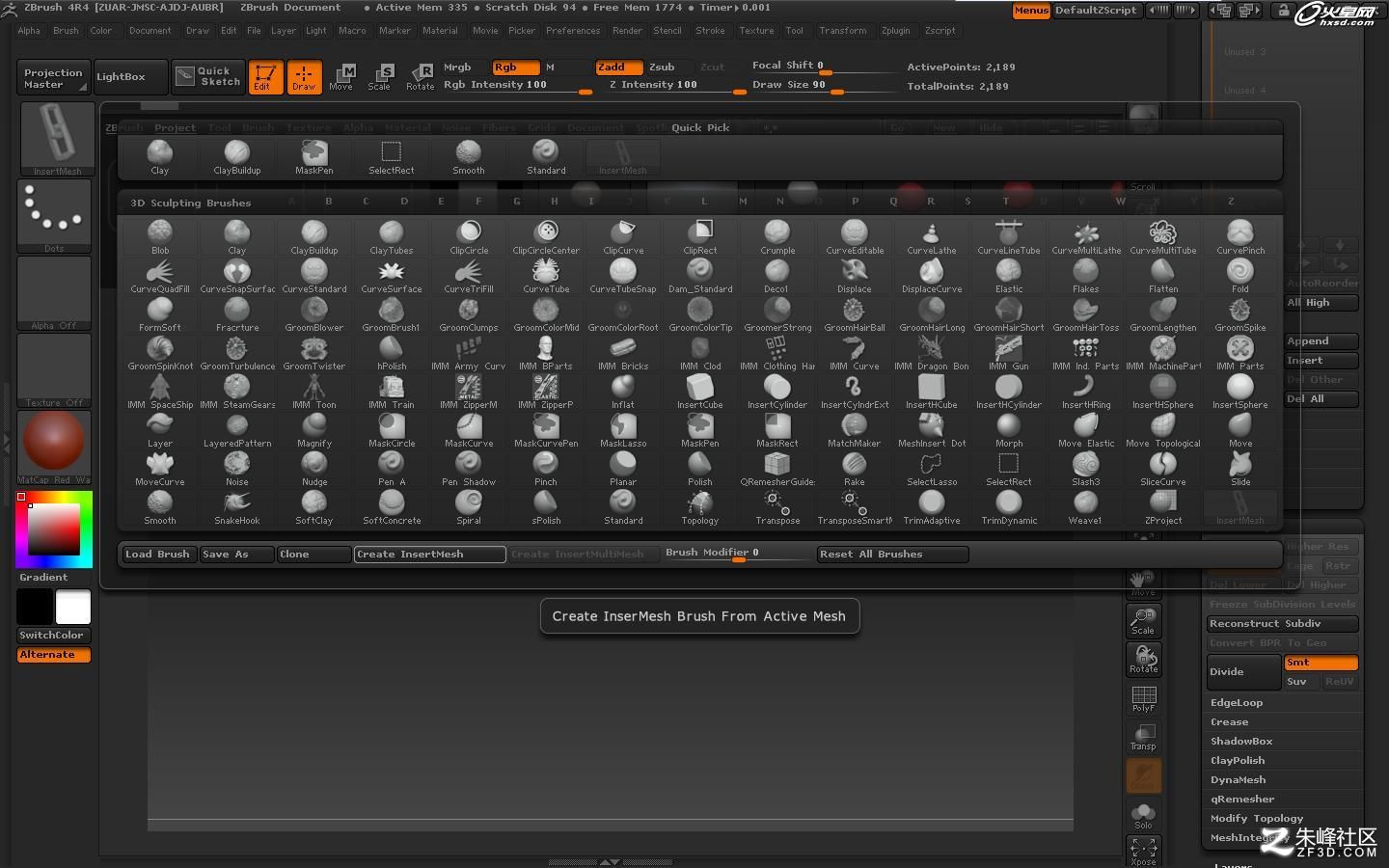The image size is (1389, 868).
Task: Toggle Draw mode button
Action: 304,77
